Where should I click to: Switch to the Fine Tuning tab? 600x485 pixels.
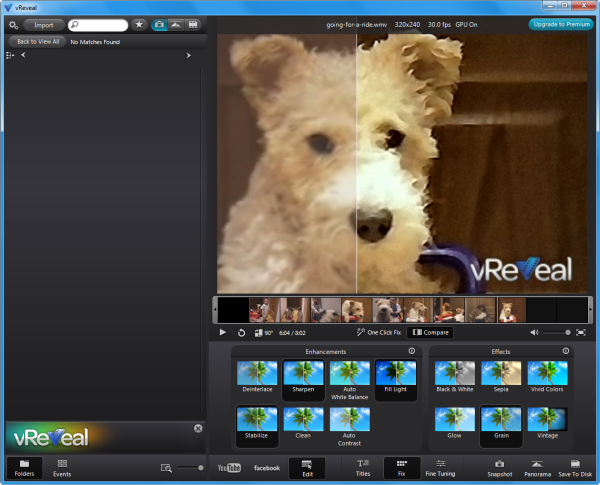(x=441, y=466)
